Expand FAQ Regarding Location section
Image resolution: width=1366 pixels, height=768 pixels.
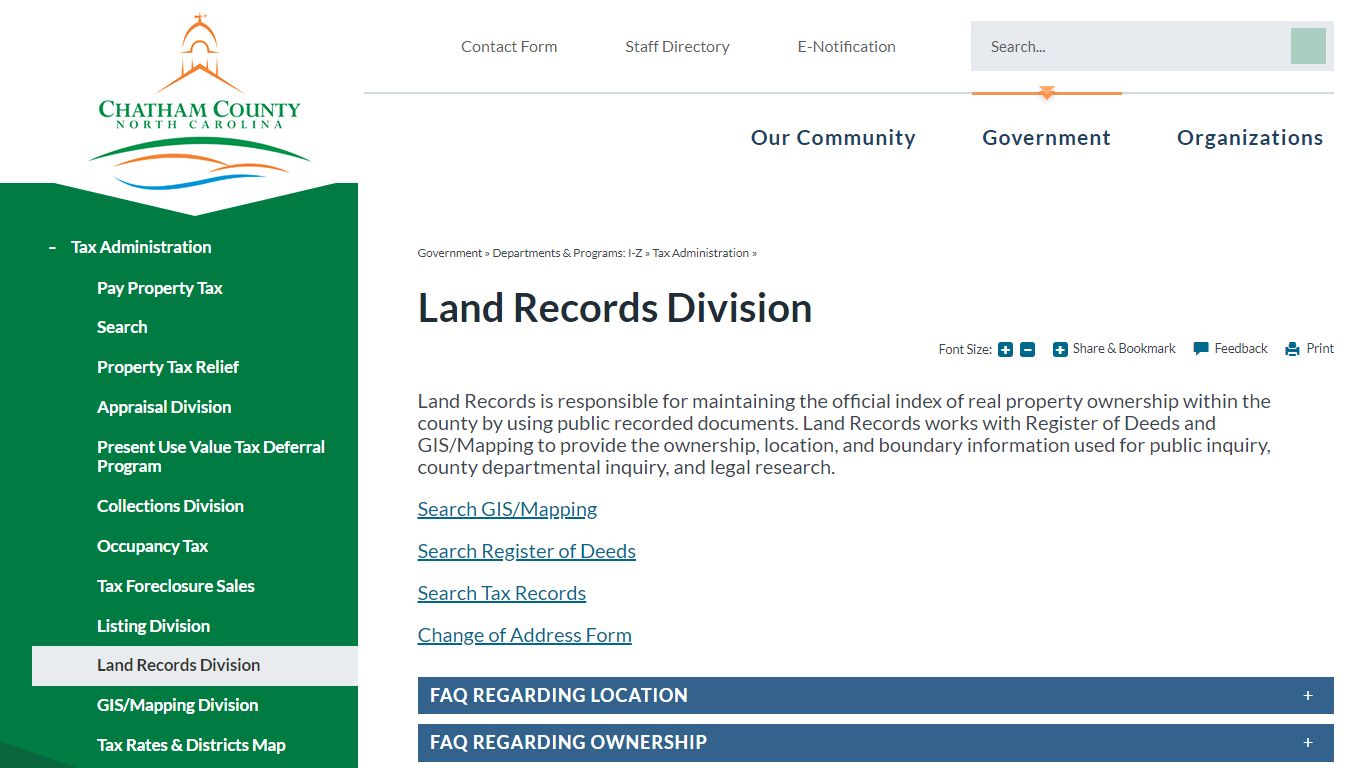click(876, 695)
